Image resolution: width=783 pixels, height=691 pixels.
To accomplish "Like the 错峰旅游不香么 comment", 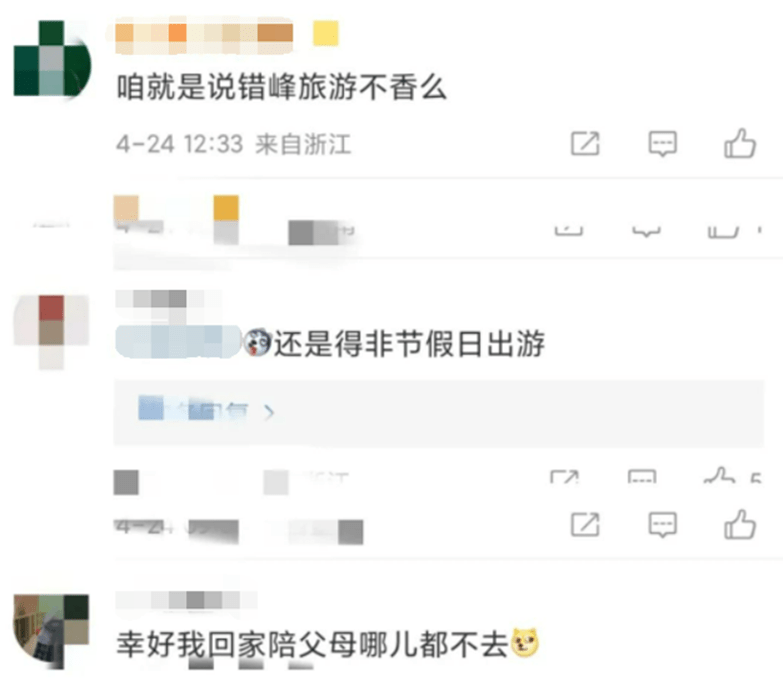I will [x=740, y=143].
